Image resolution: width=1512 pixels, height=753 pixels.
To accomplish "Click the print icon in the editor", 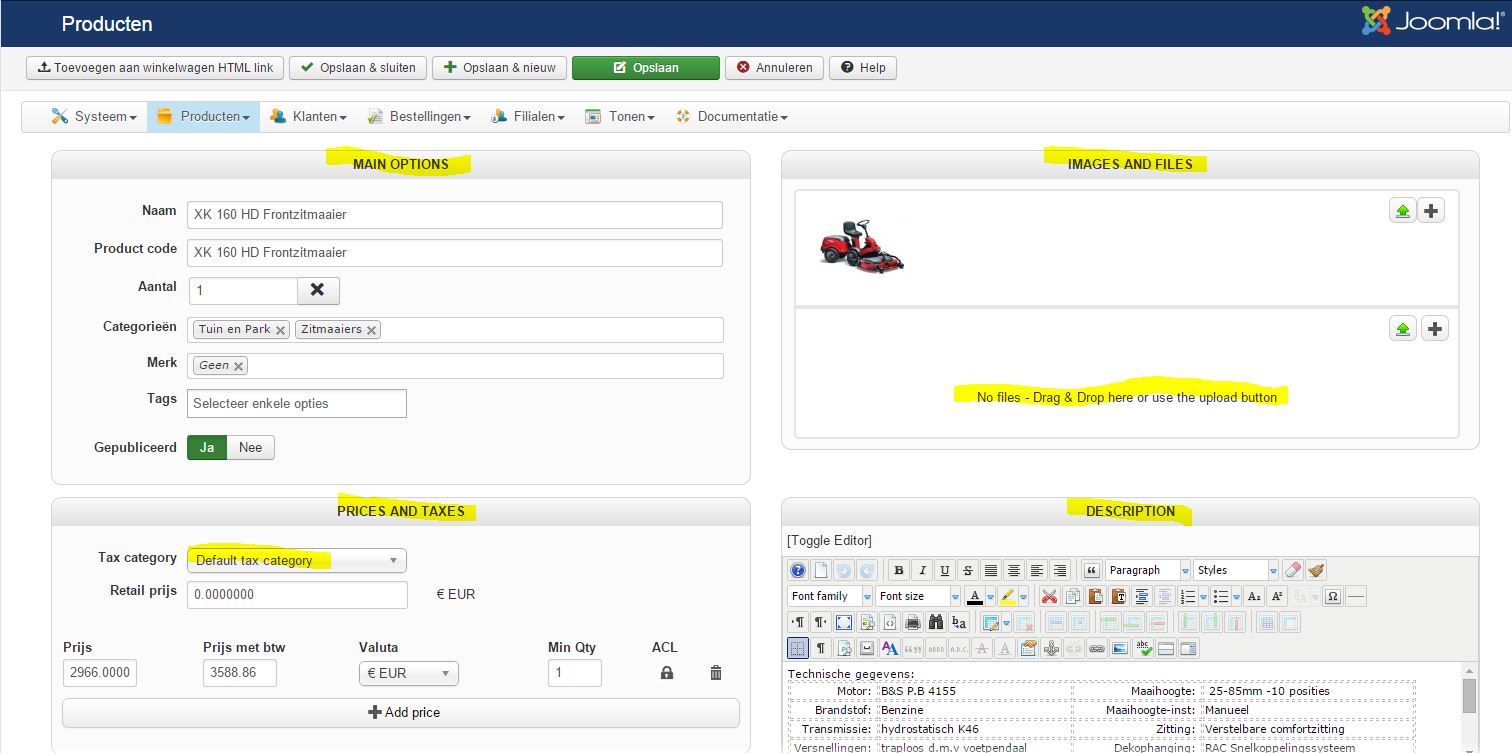I will (913, 622).
